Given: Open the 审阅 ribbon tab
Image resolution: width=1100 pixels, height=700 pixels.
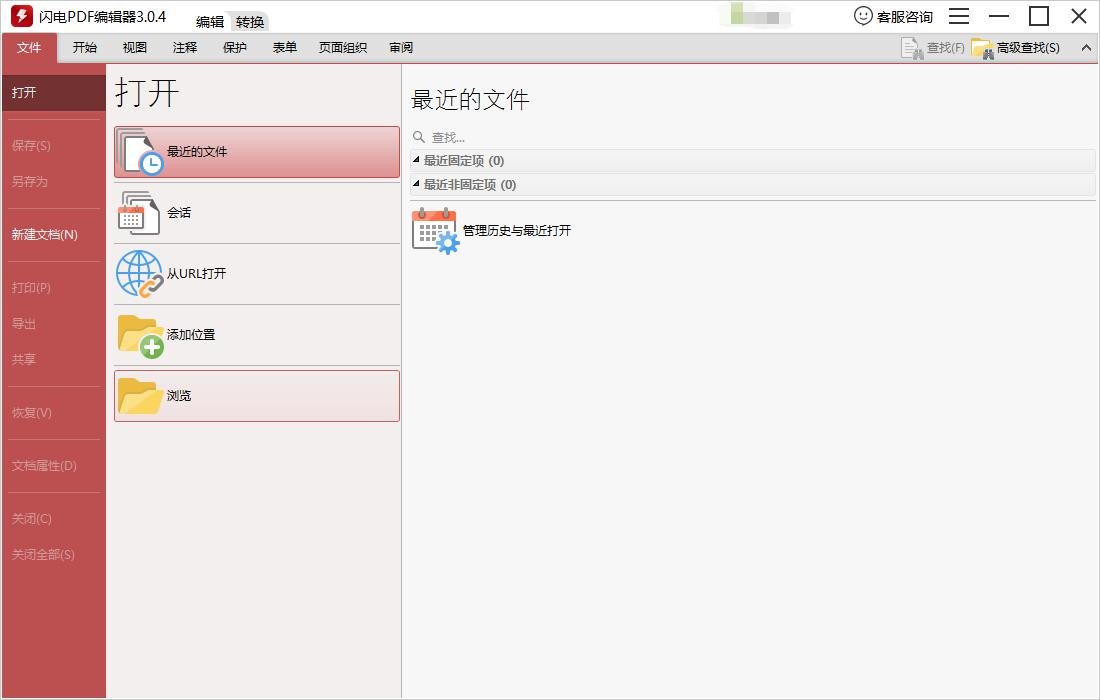Looking at the screenshot, I should pyautogui.click(x=400, y=47).
